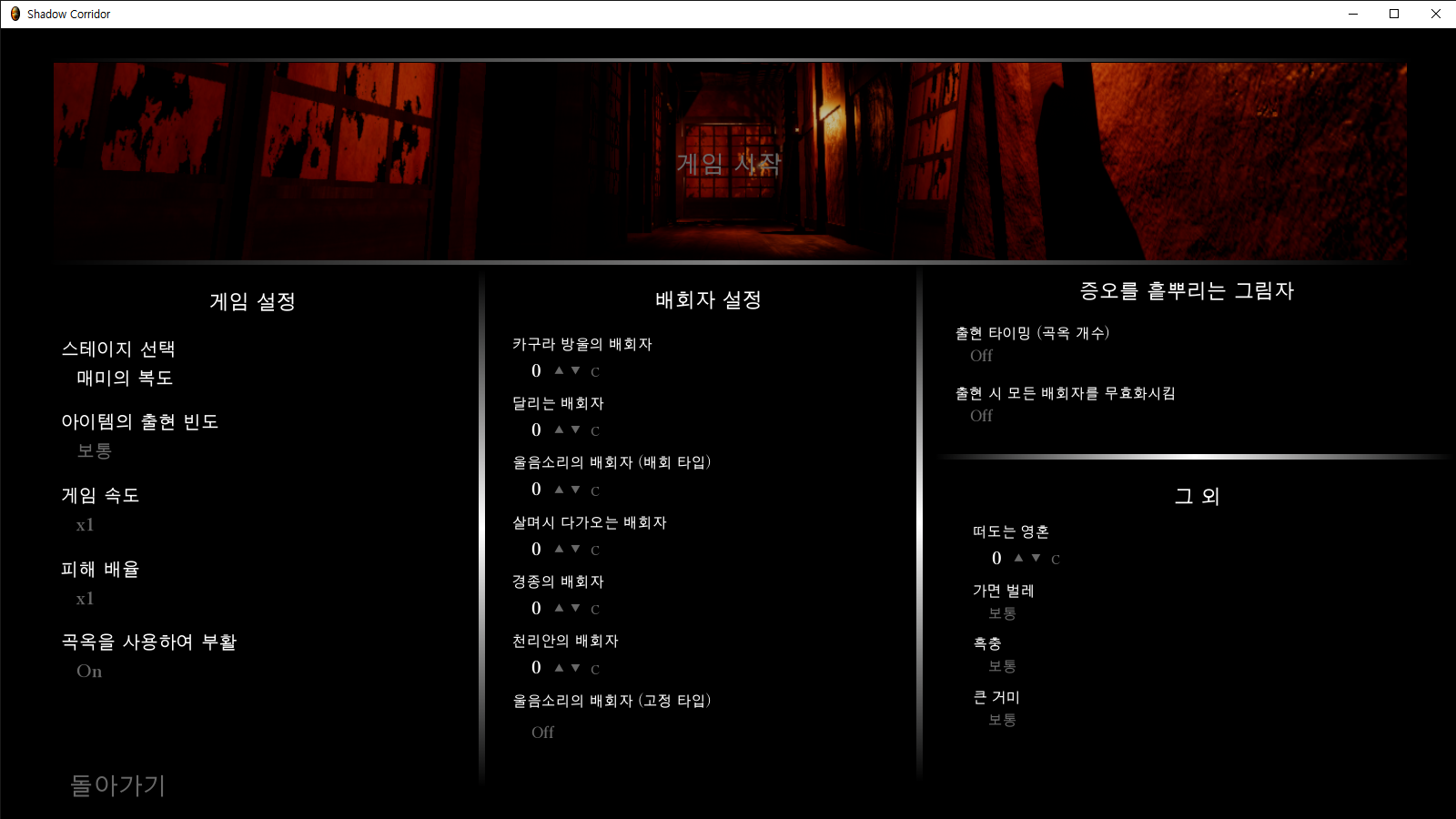The image size is (1456, 819).
Task: Click 돌아가기 to go back
Action: [x=118, y=785]
